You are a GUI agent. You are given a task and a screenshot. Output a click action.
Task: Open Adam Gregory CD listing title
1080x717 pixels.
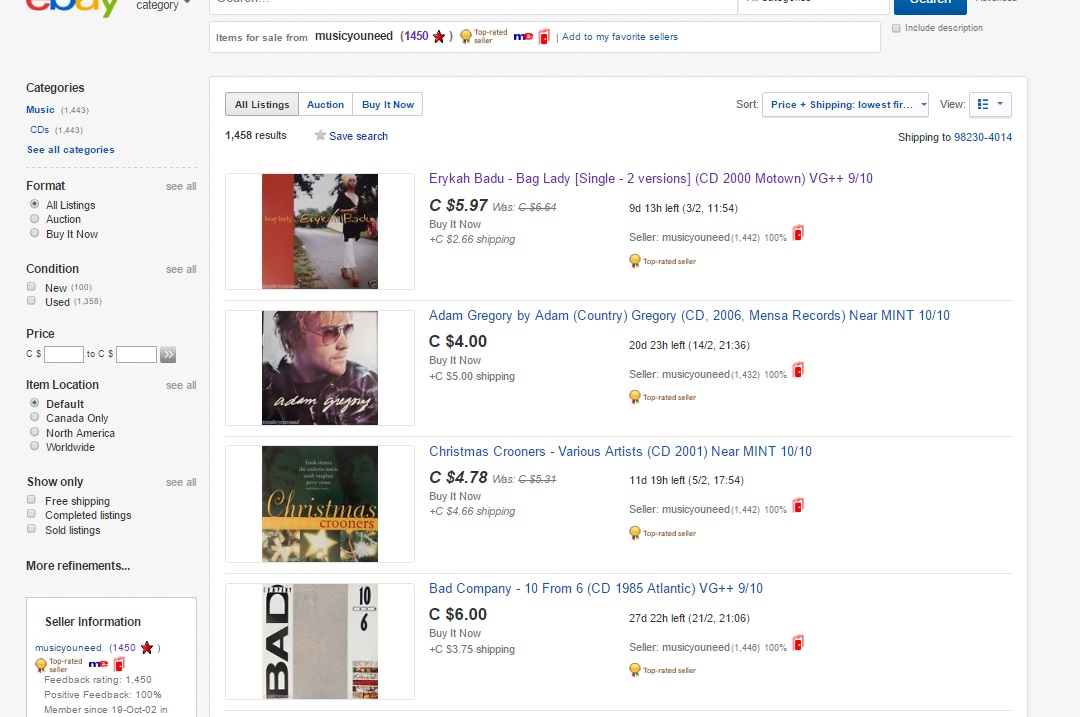click(689, 315)
